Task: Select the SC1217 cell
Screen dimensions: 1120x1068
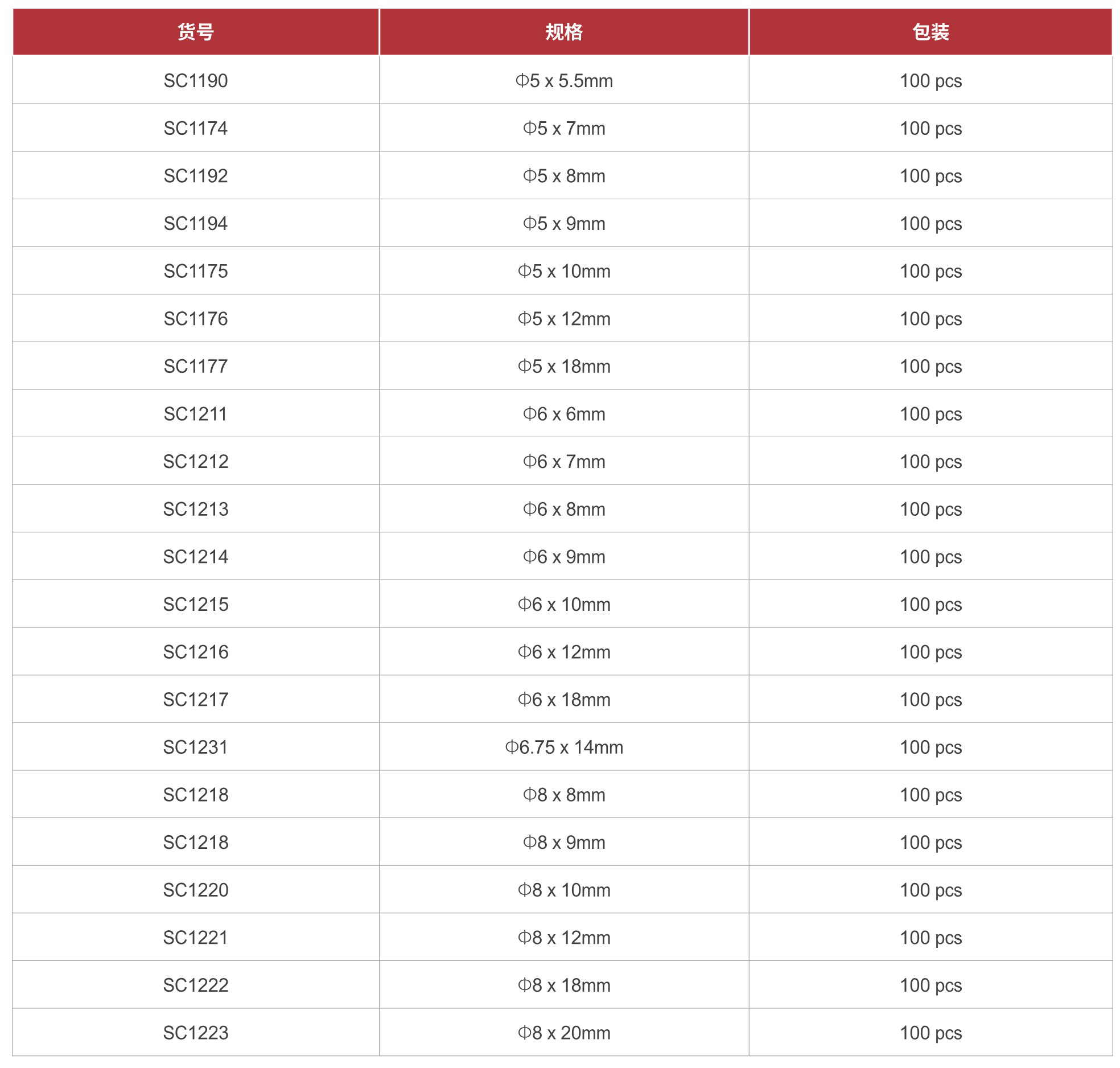Action: point(195,700)
